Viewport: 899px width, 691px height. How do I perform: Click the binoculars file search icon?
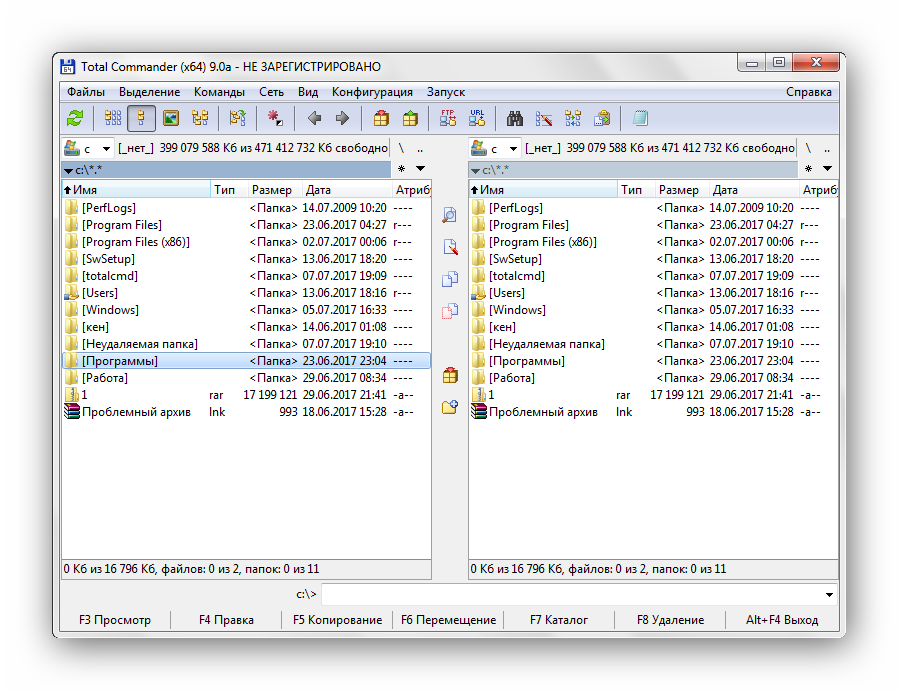pos(515,118)
